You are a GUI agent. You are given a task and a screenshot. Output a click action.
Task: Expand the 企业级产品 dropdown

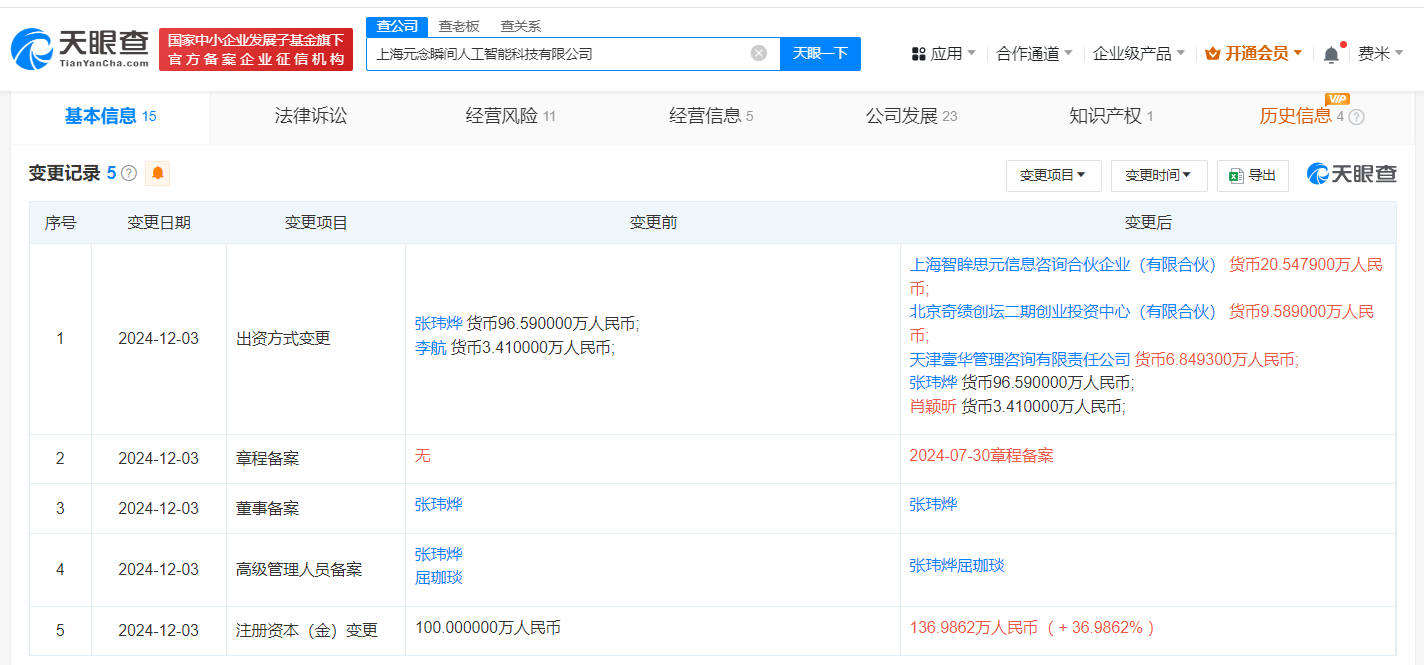point(1139,54)
